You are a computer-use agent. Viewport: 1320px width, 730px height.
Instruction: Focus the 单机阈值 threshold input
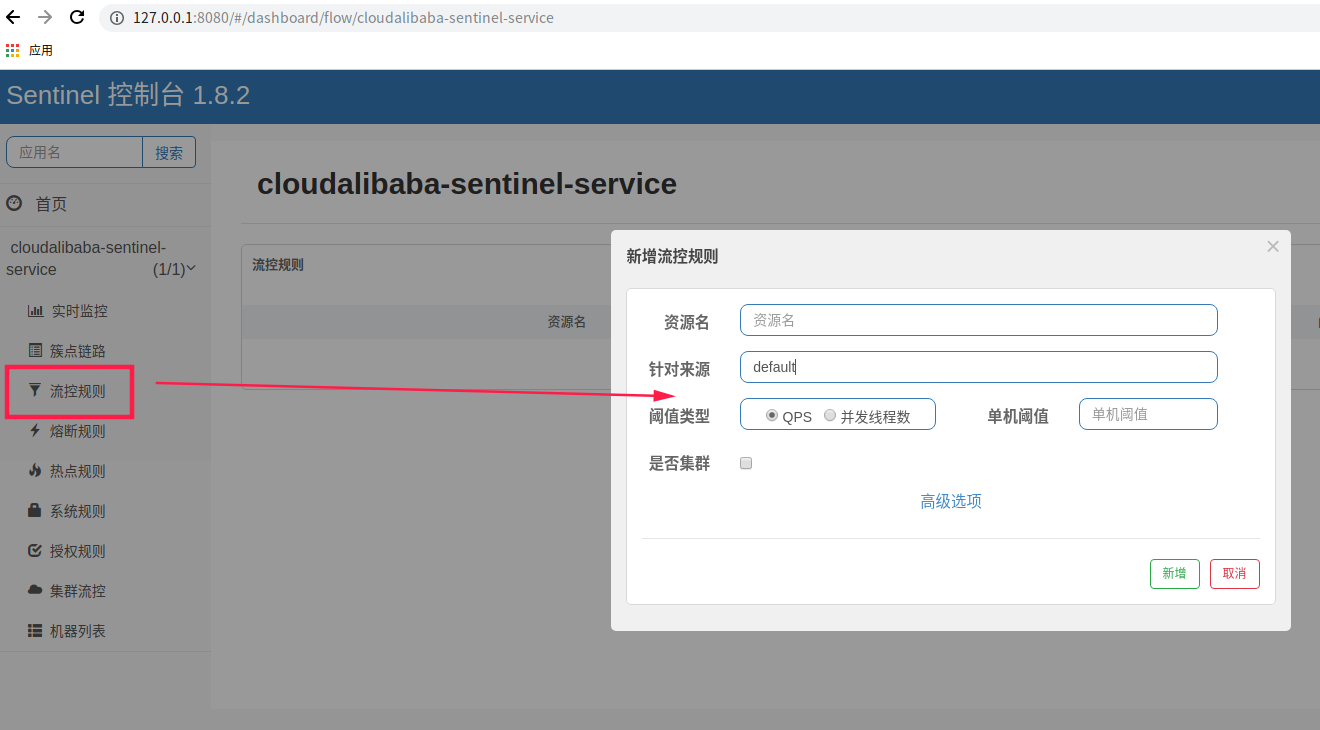pos(1148,414)
